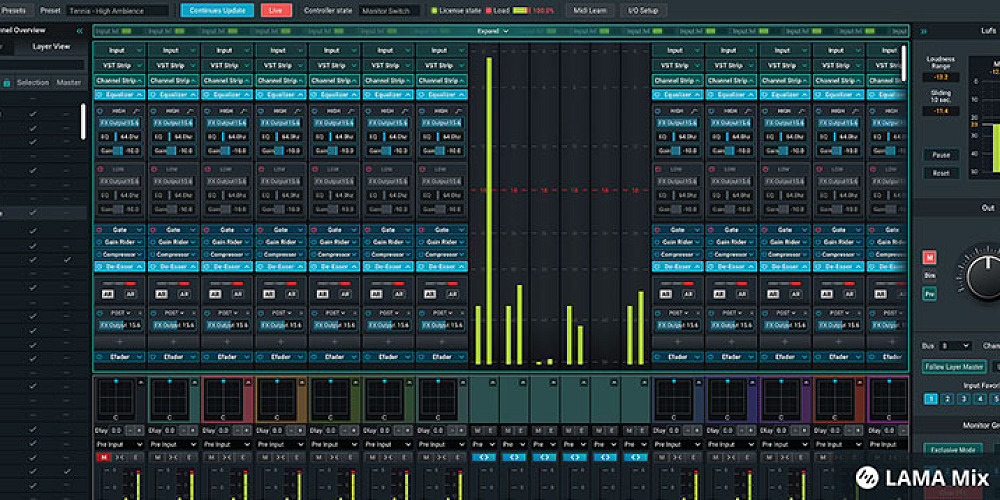Click small arrow icon atop first center meter strip
Viewport: 1000px width, 500px height.
[x=492, y=382]
